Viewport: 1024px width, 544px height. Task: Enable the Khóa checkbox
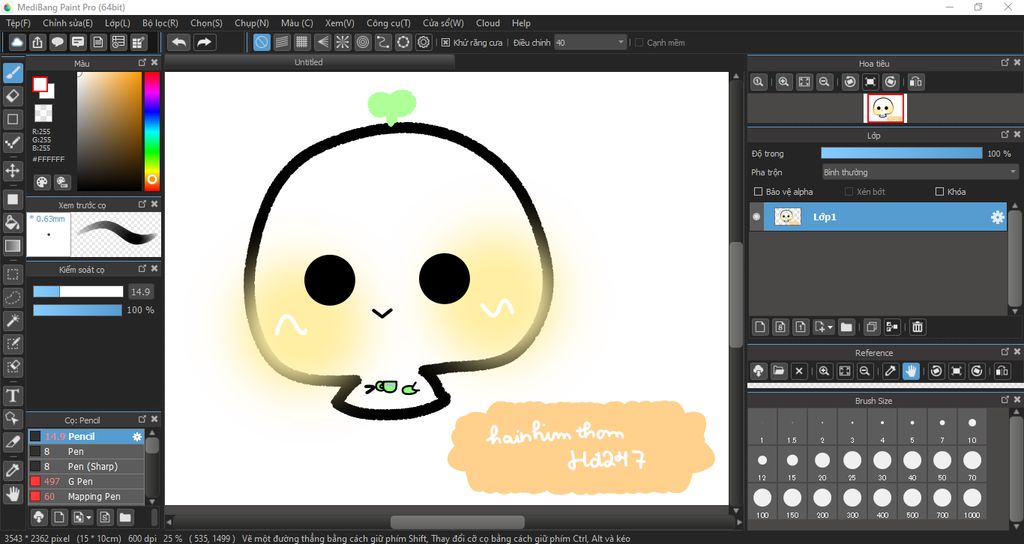tap(939, 192)
